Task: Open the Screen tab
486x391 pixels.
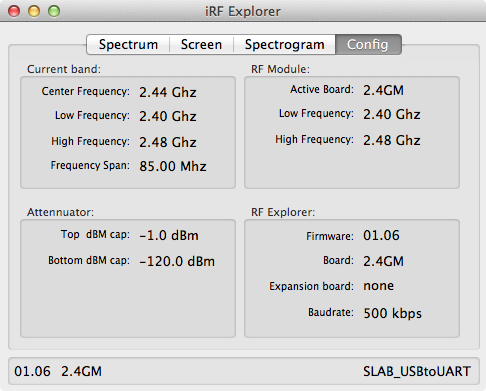Action: 201,44
